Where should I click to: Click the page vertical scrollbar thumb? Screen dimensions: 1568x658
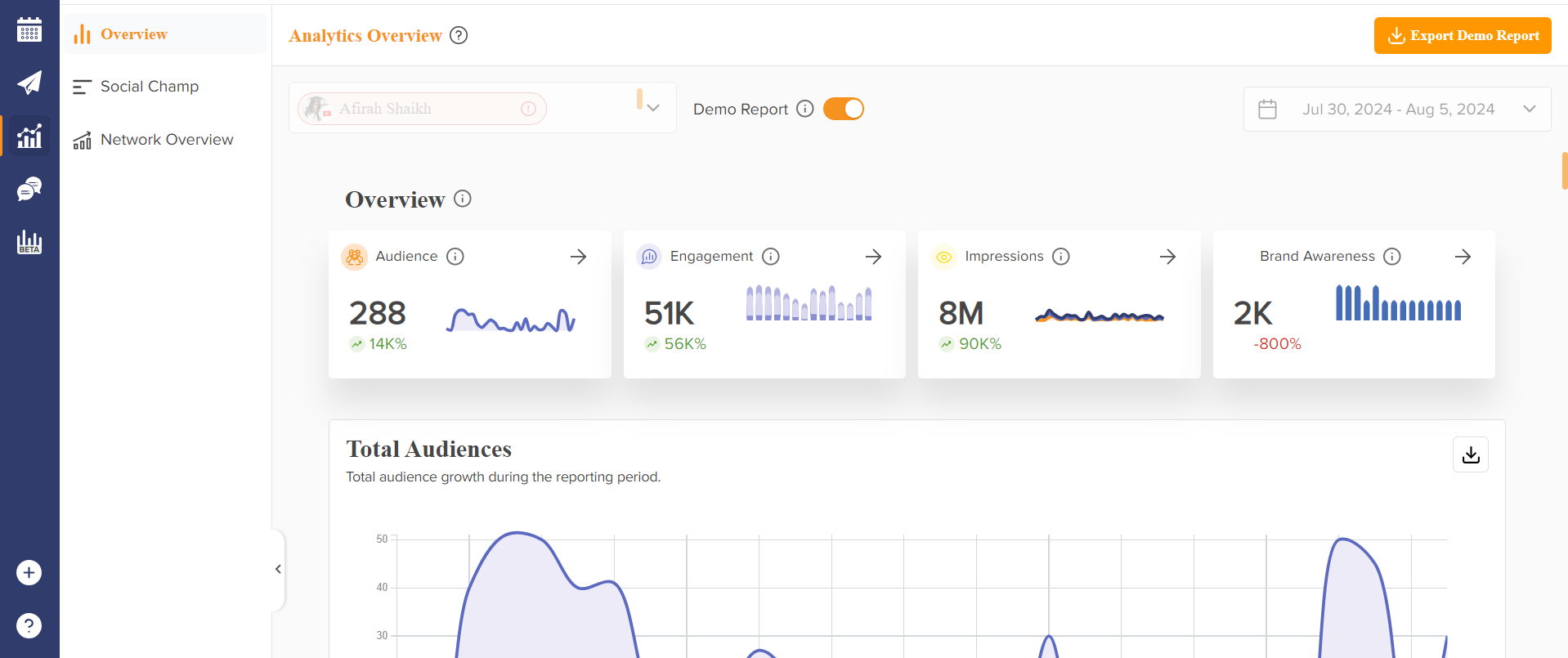tap(1565, 170)
